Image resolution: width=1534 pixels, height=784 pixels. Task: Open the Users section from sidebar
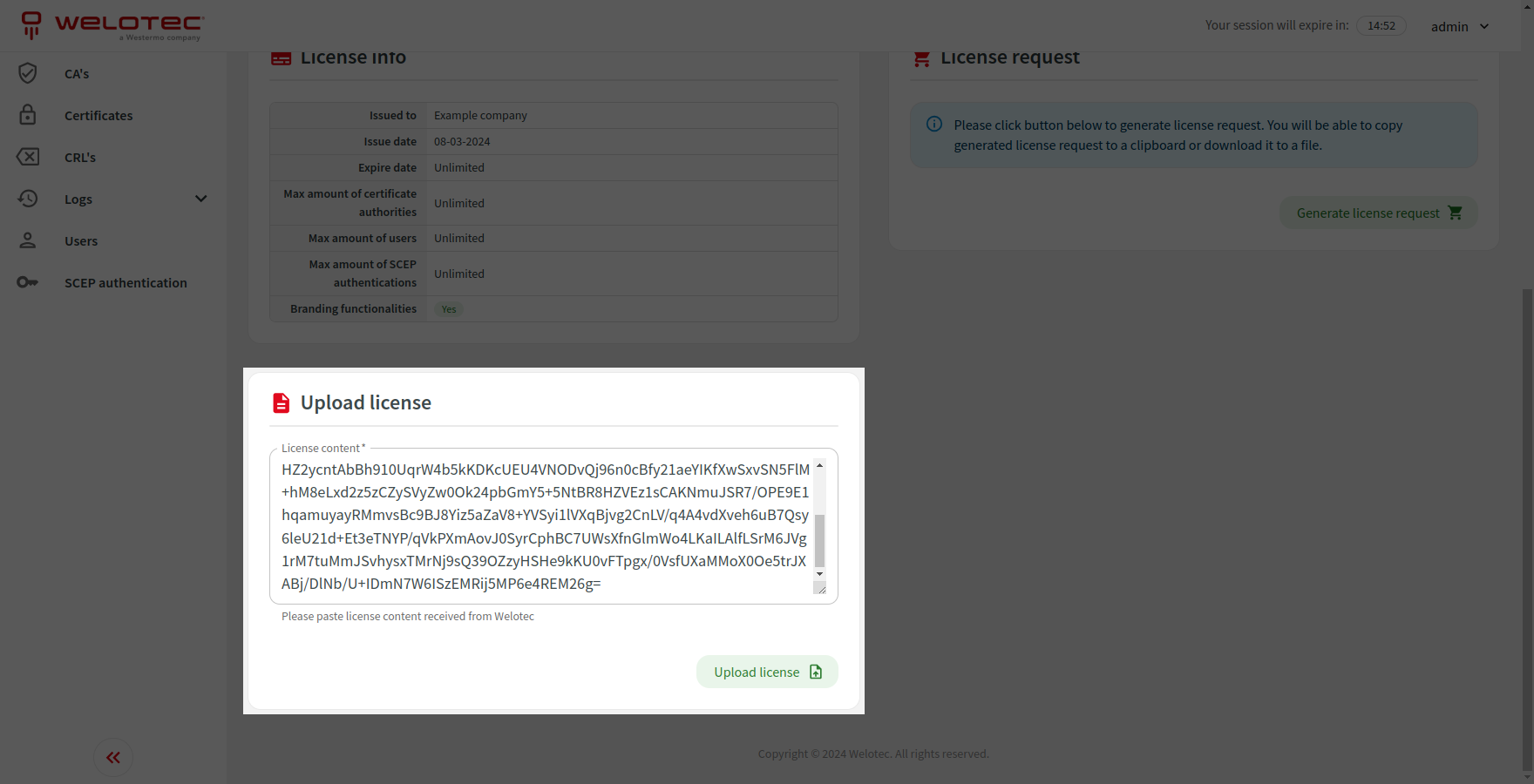tap(81, 240)
